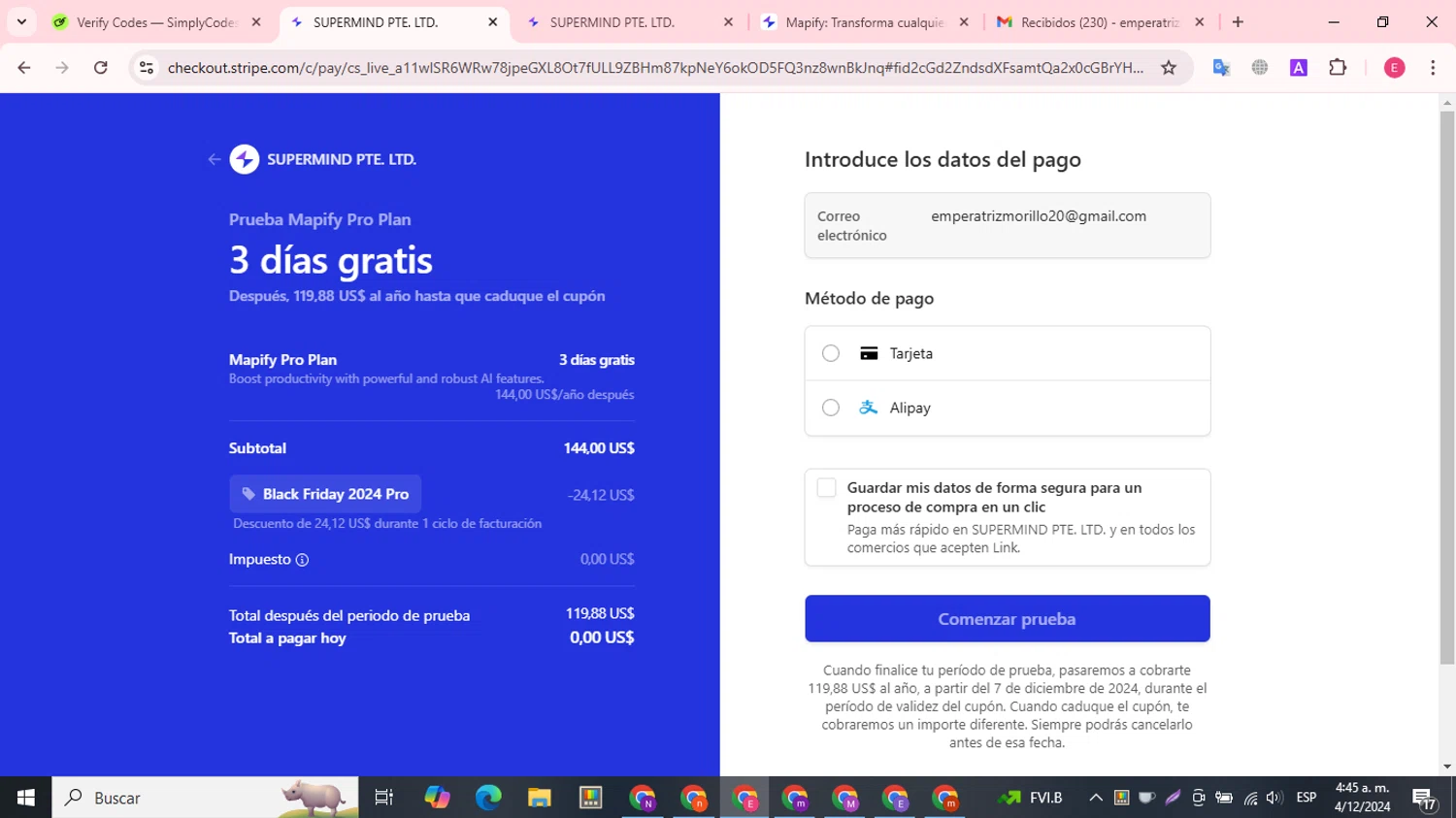1456x818 pixels.
Task: Select the Tarjeta payment radio button
Action: 831,353
